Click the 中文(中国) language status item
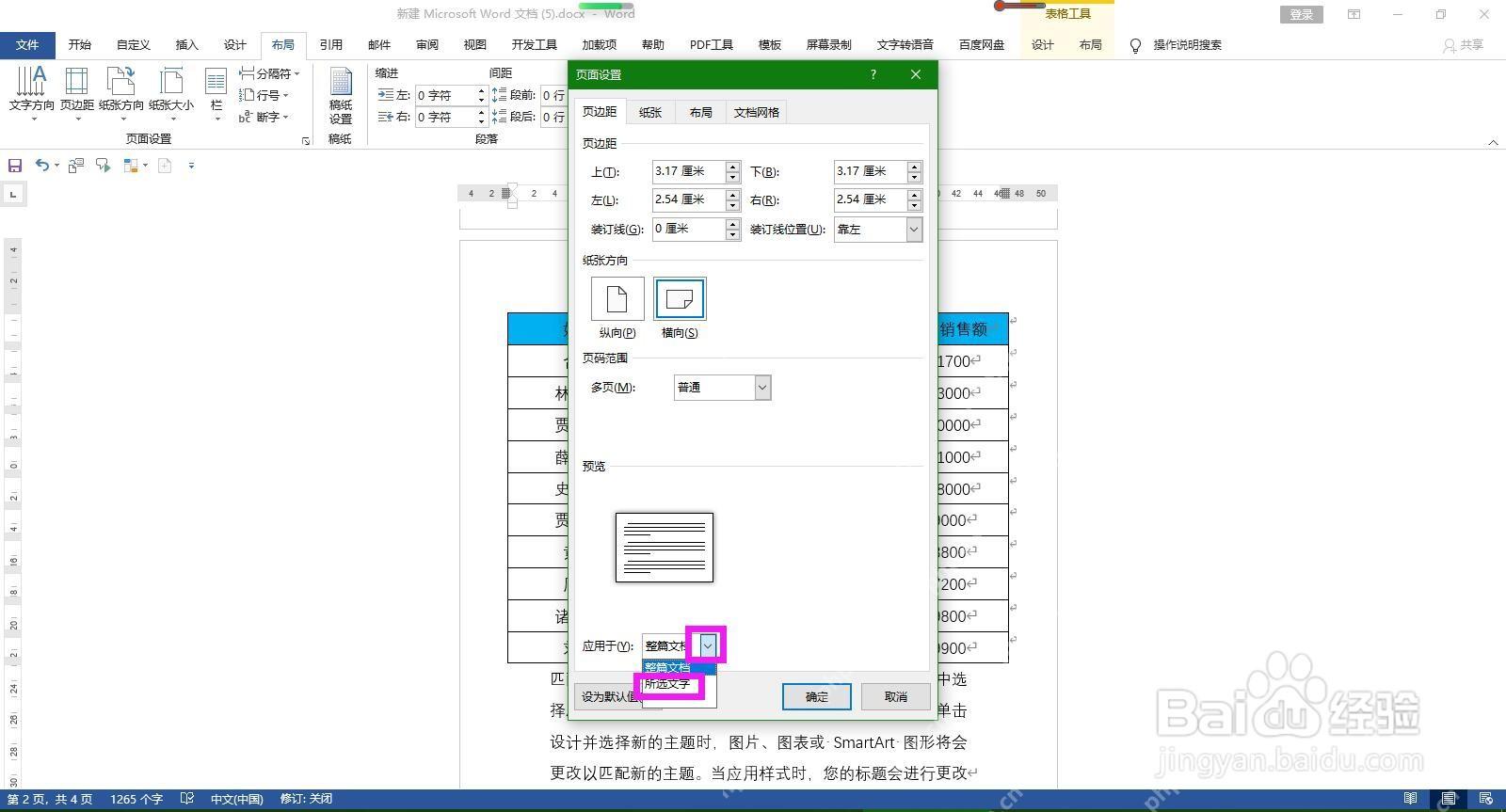Screen dimensions: 1506x812 [x=236, y=799]
